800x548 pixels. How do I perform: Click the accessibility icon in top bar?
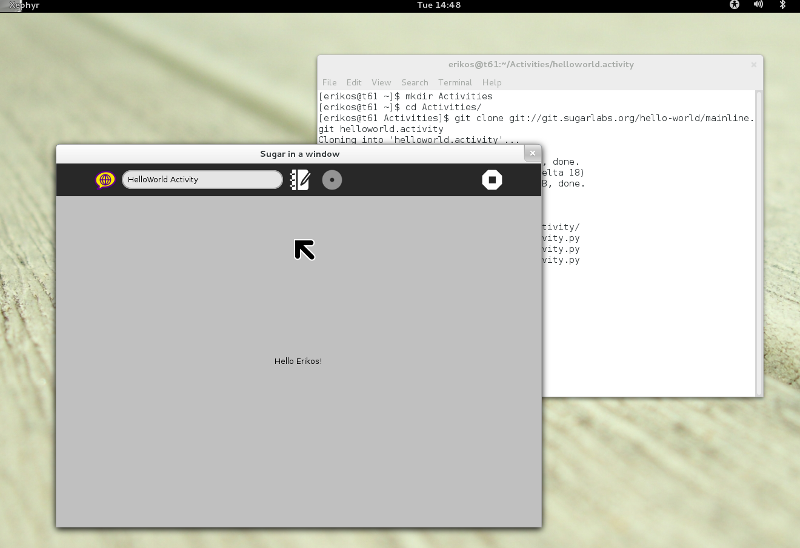click(x=735, y=6)
